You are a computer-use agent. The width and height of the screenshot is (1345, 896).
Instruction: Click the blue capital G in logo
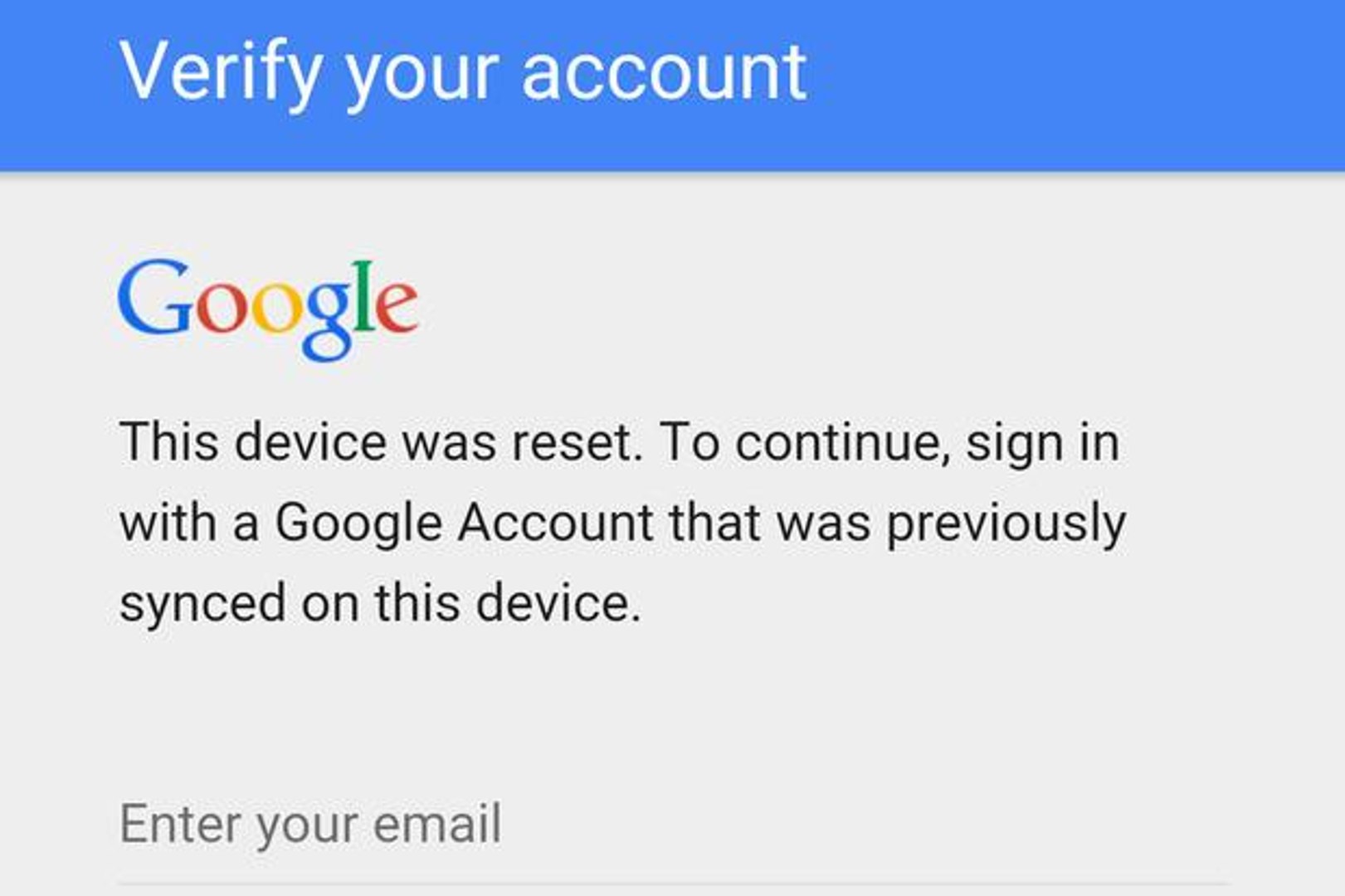click(155, 297)
